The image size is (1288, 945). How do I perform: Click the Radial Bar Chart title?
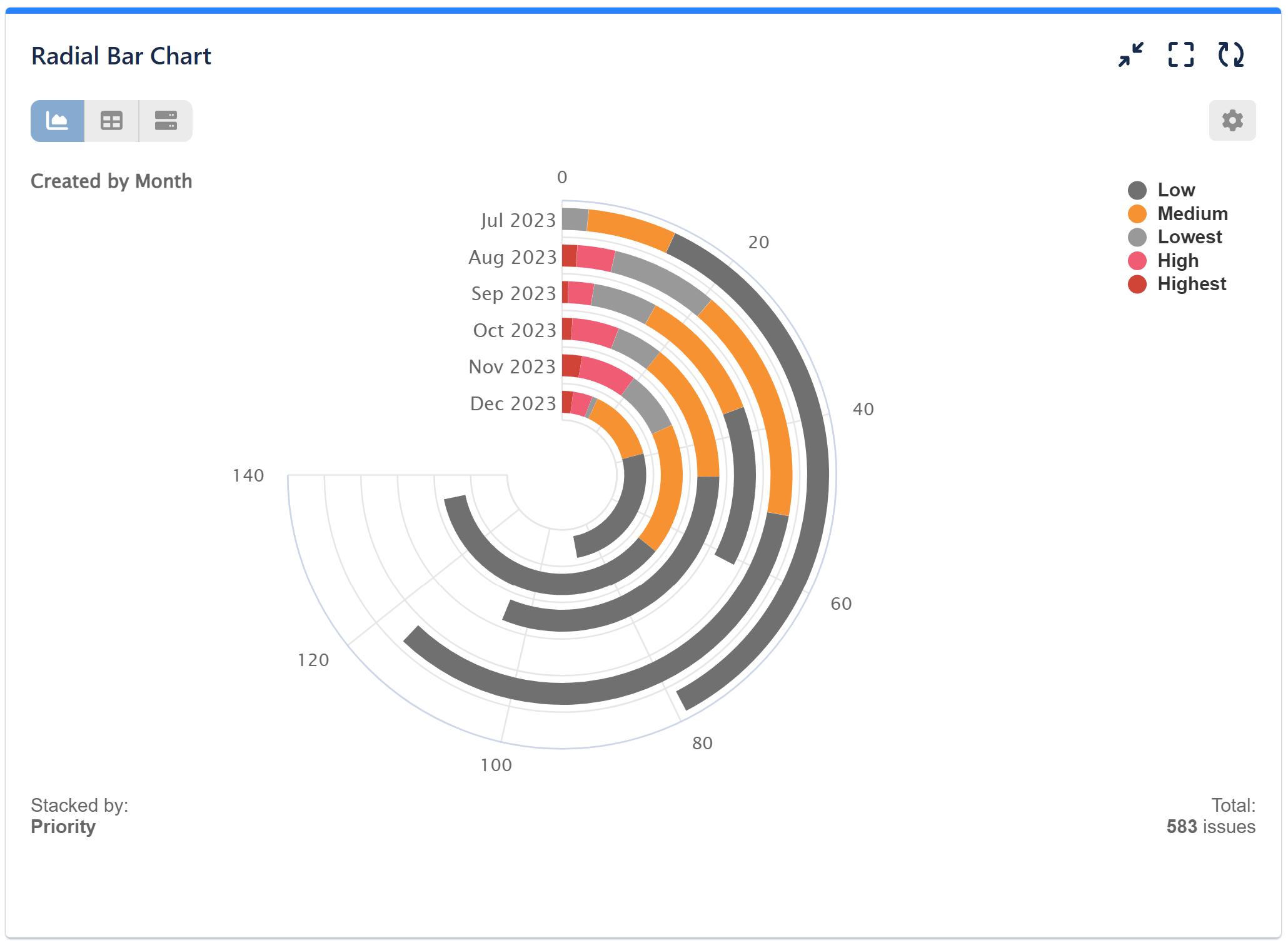point(121,56)
